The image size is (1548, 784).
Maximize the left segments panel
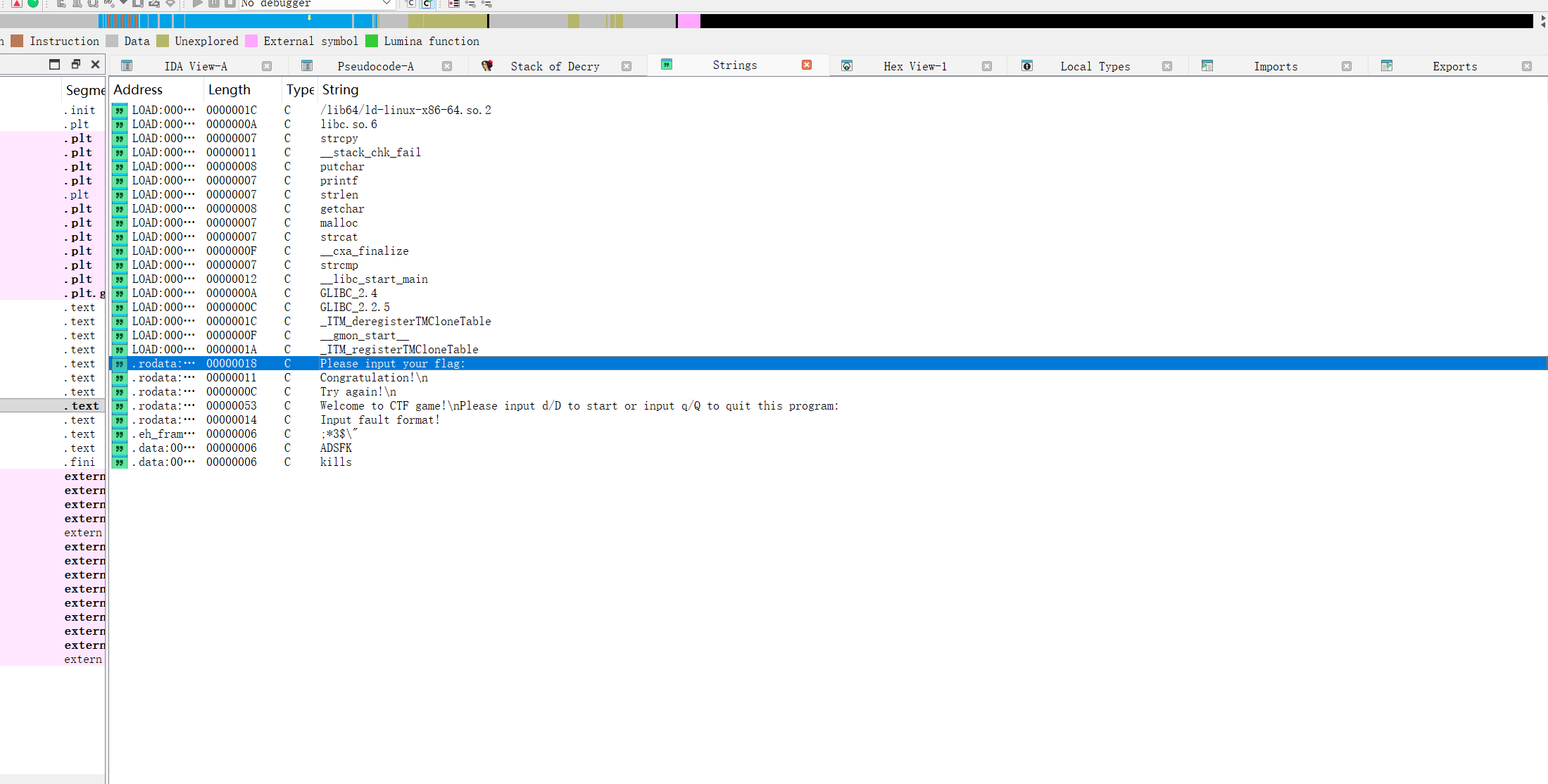point(54,64)
